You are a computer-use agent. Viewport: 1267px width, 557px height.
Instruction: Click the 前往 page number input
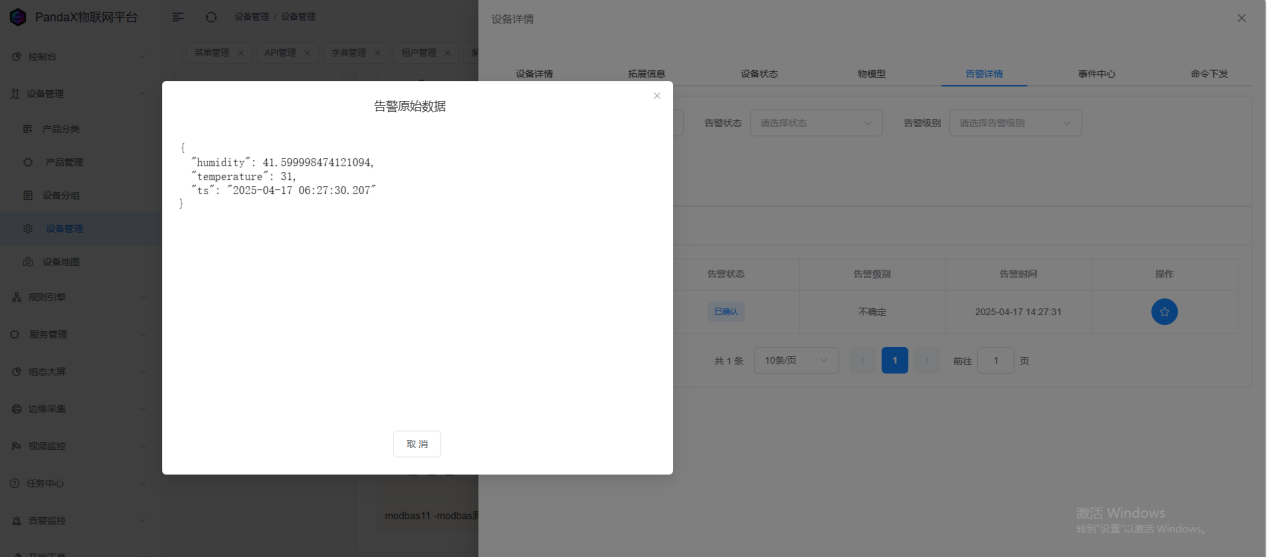996,360
